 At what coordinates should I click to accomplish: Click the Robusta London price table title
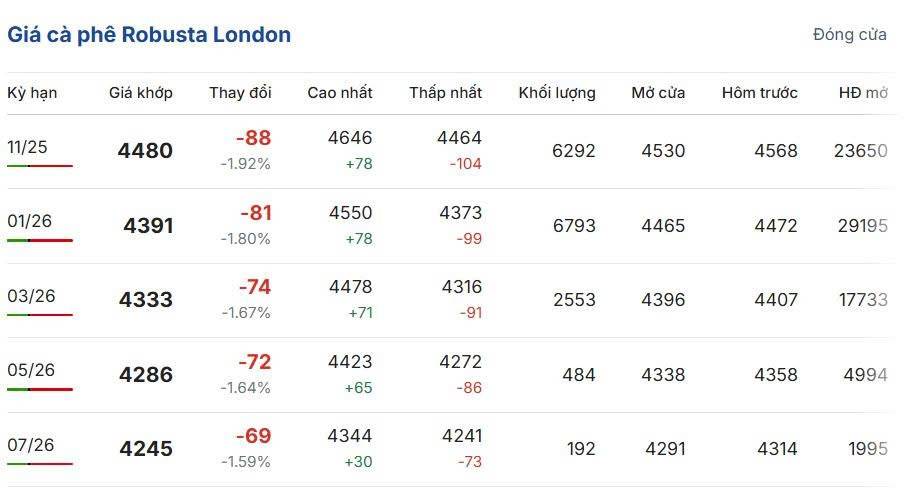pyautogui.click(x=149, y=35)
